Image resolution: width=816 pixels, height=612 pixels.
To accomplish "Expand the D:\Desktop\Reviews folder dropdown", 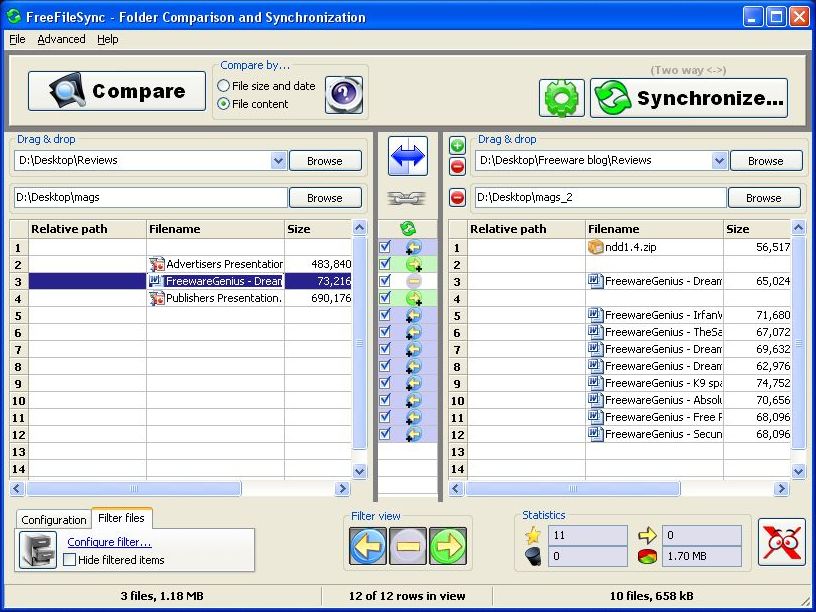I will (x=278, y=161).
